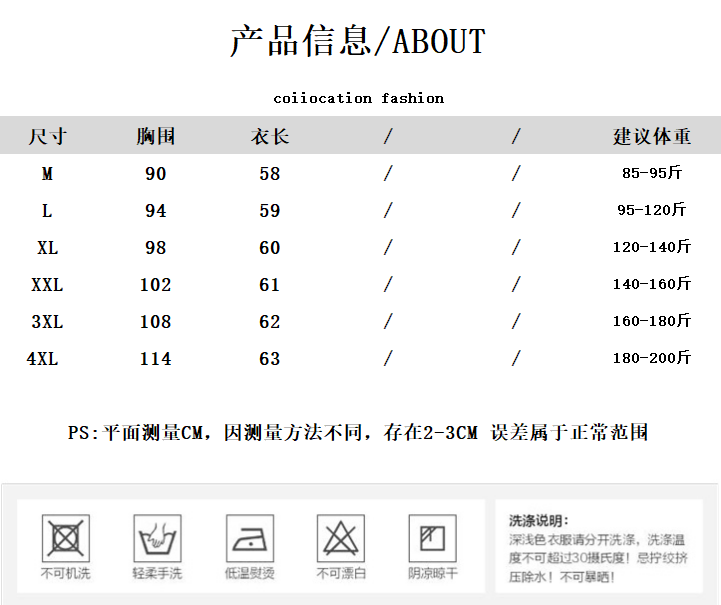Click weight range 180-200斤
721x605 pixels.
(x=652, y=358)
